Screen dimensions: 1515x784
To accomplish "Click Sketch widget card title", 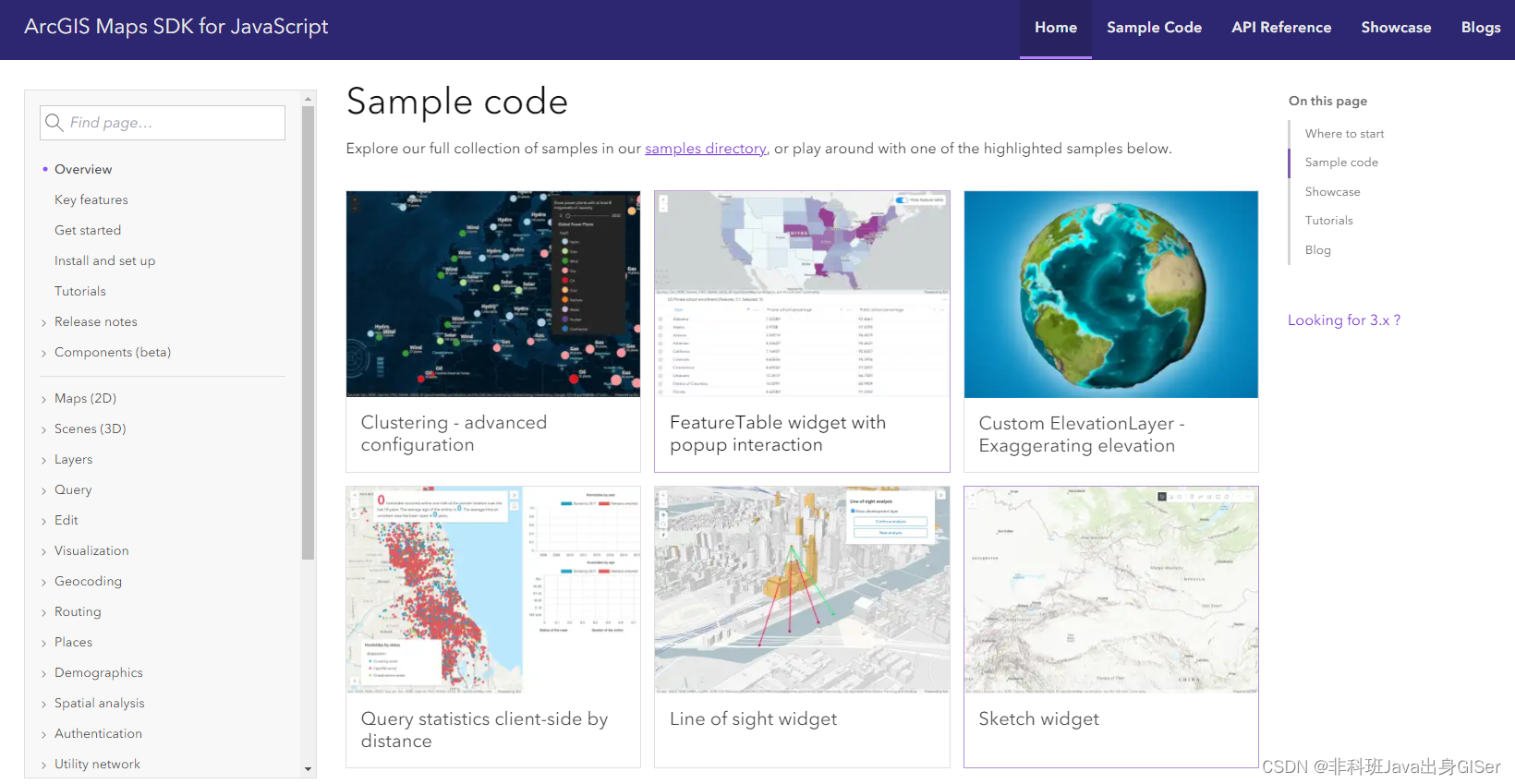I will point(1038,719).
